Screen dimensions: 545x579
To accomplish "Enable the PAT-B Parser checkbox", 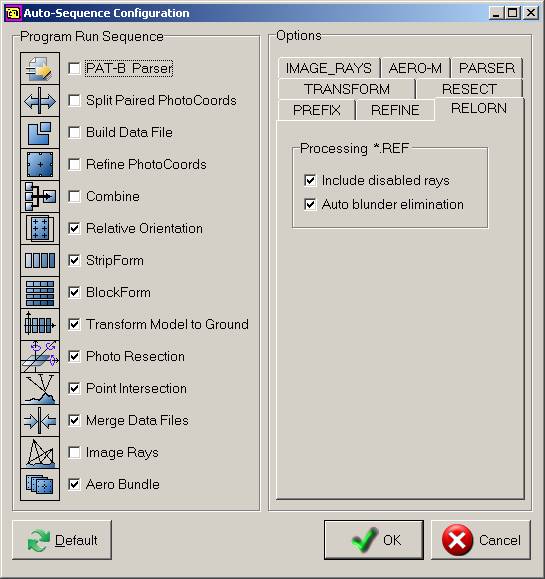I will coord(74,68).
